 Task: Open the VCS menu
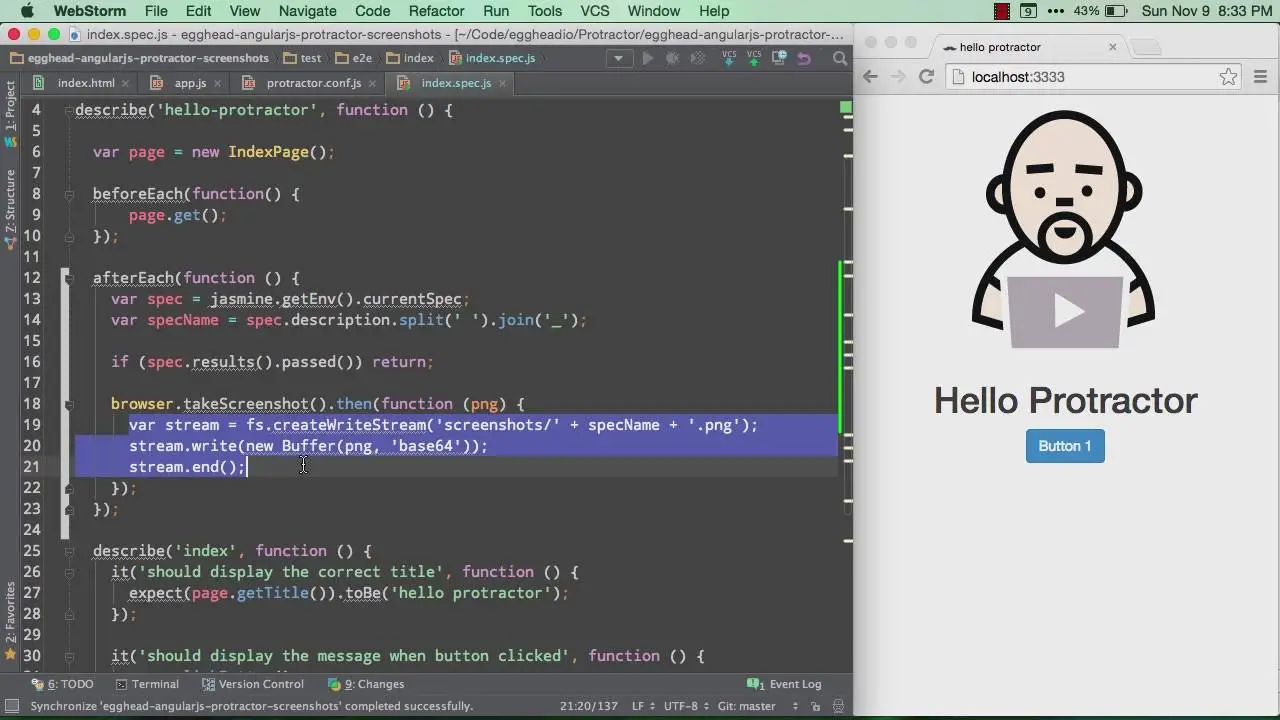pos(595,11)
